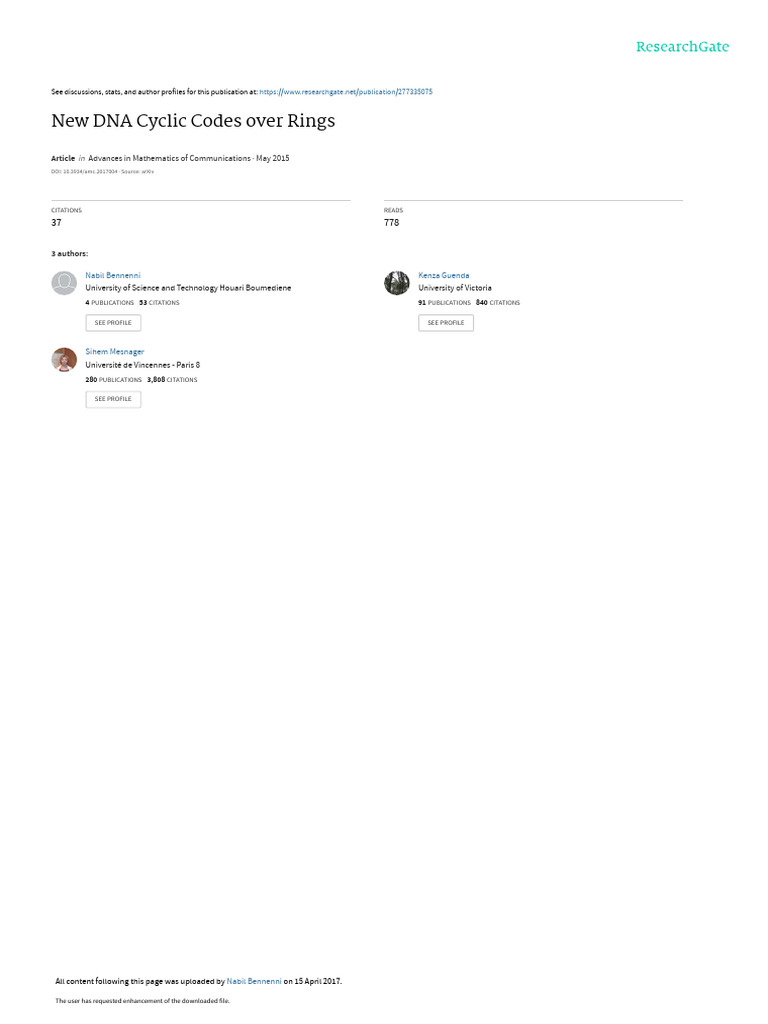Open Sihem Mesnager author name link
This screenshot has height=1024, width=768.
pyautogui.click(x=115, y=352)
